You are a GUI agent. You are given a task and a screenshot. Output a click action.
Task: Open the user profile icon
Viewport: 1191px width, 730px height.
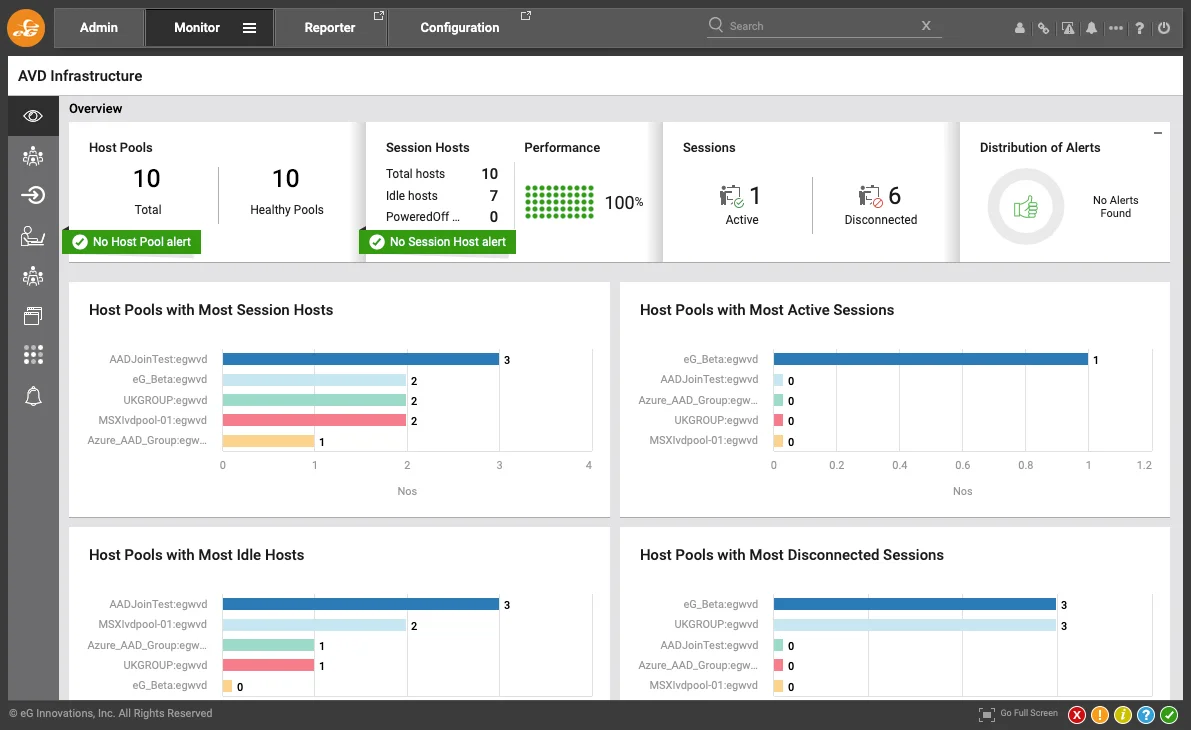(x=1019, y=28)
